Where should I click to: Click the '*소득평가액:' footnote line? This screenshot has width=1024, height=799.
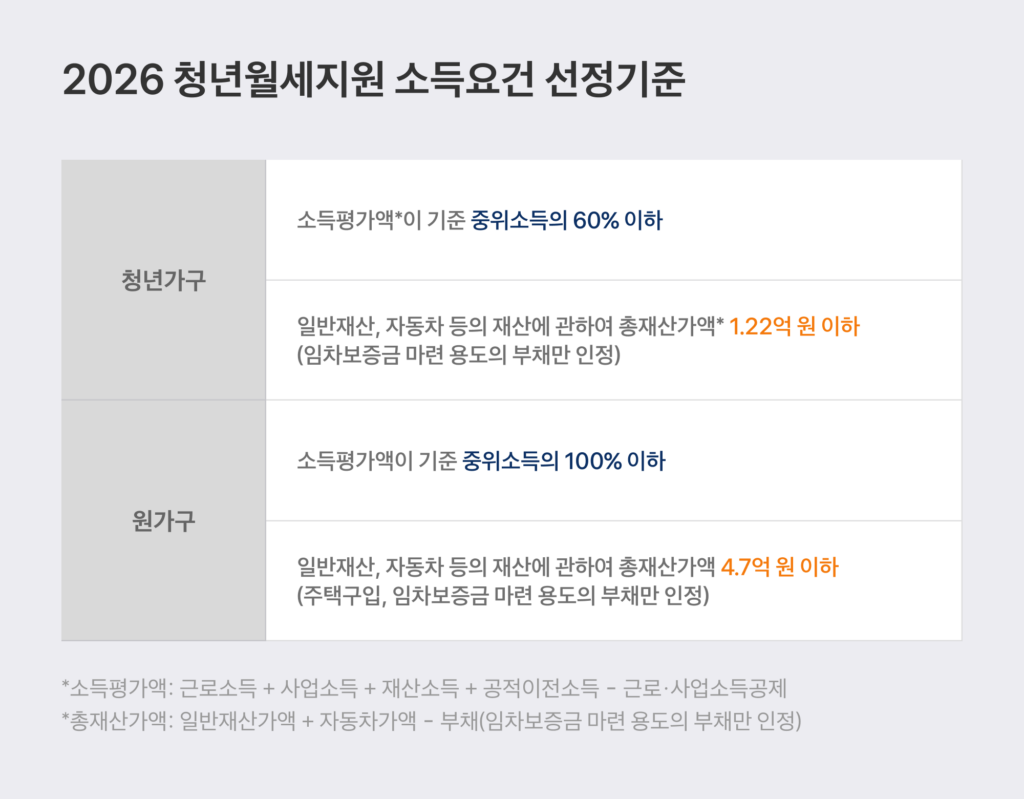click(425, 687)
